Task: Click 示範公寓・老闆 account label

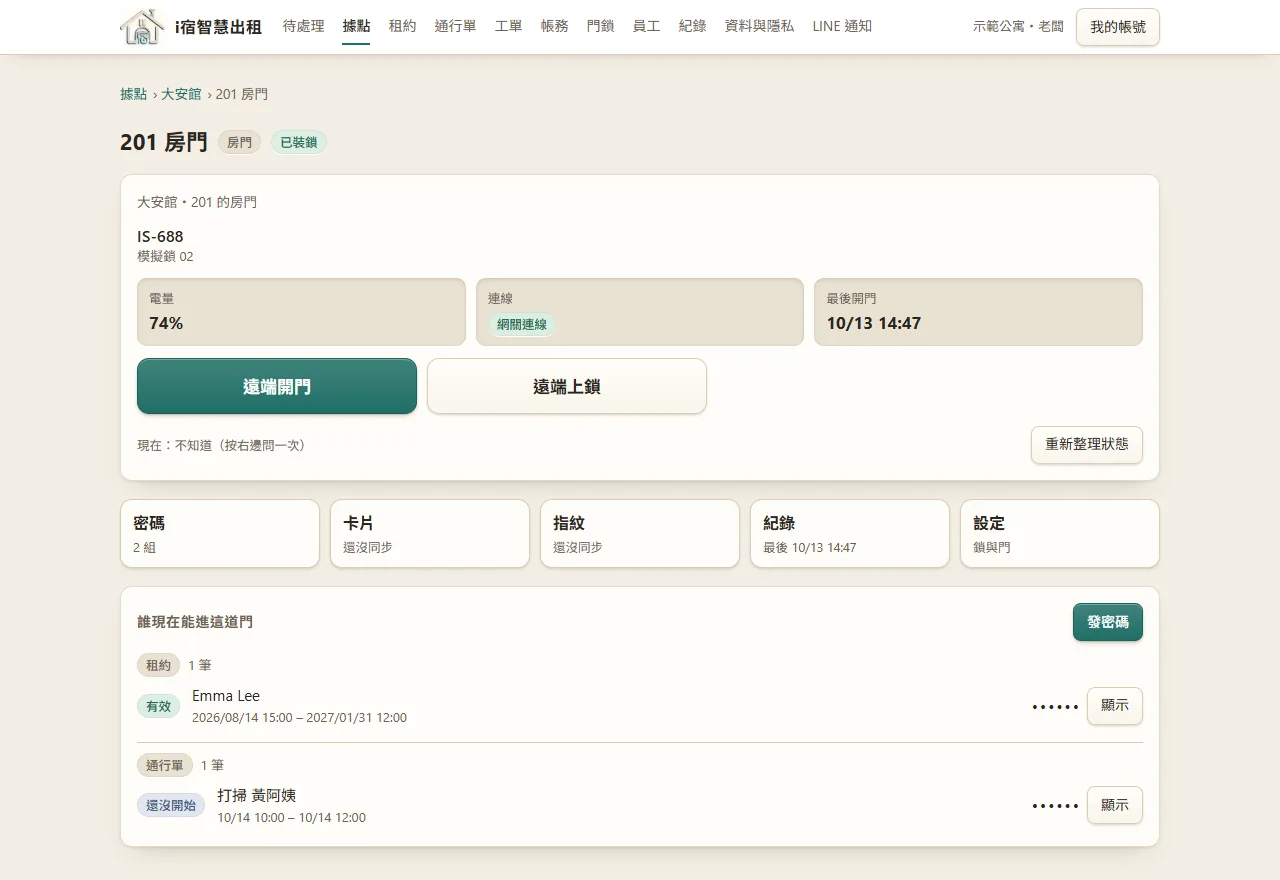Action: pos(1018,27)
